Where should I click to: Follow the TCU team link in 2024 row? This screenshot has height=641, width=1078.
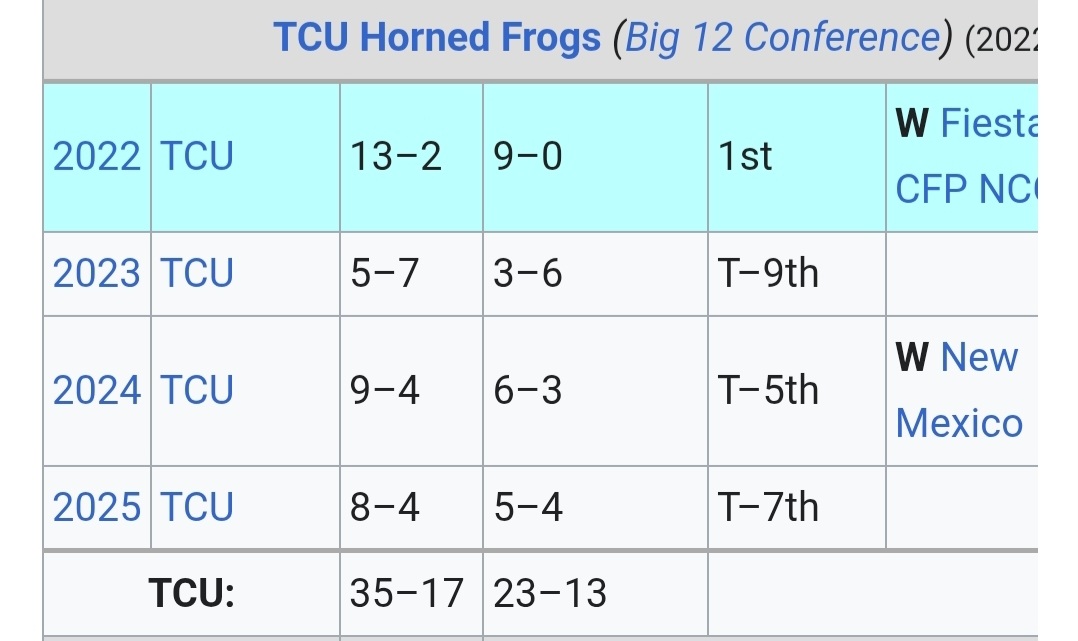197,390
